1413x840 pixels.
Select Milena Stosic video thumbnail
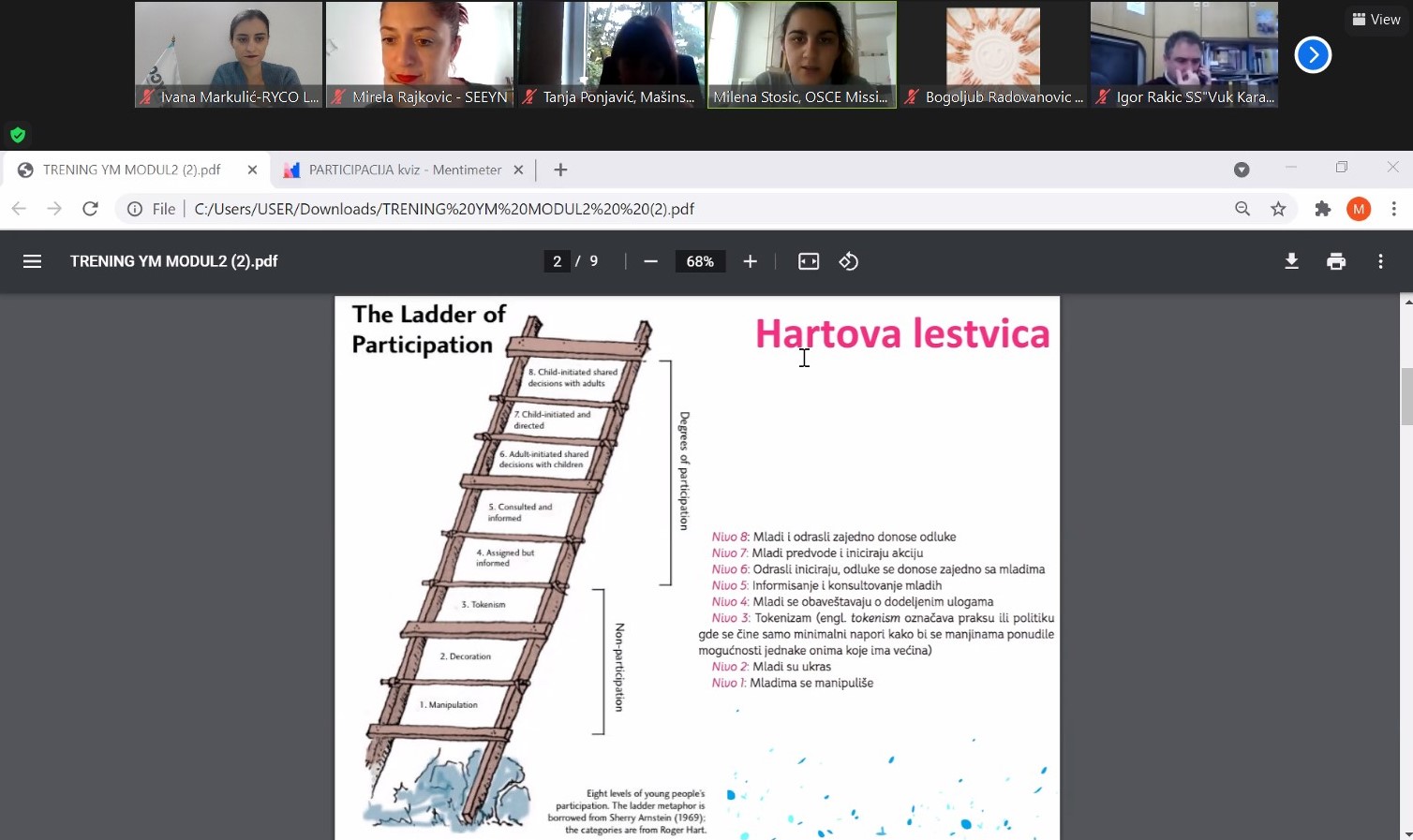pos(801,54)
